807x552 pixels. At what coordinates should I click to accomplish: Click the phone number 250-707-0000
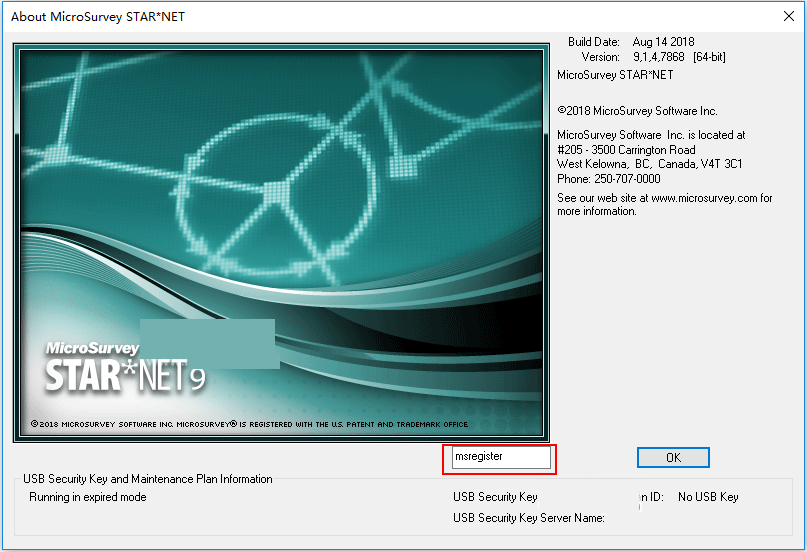627,179
